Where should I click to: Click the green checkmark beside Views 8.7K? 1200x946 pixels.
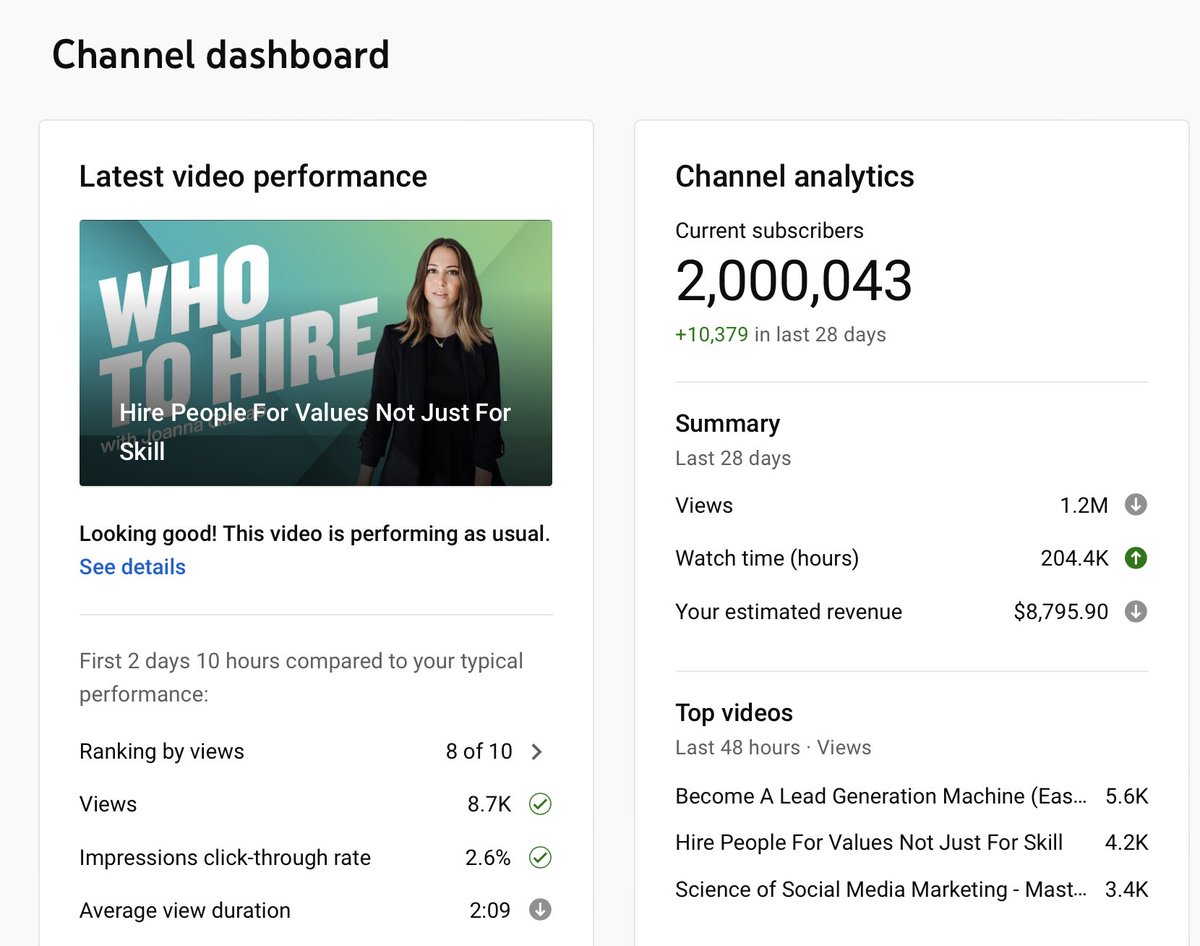coord(540,804)
